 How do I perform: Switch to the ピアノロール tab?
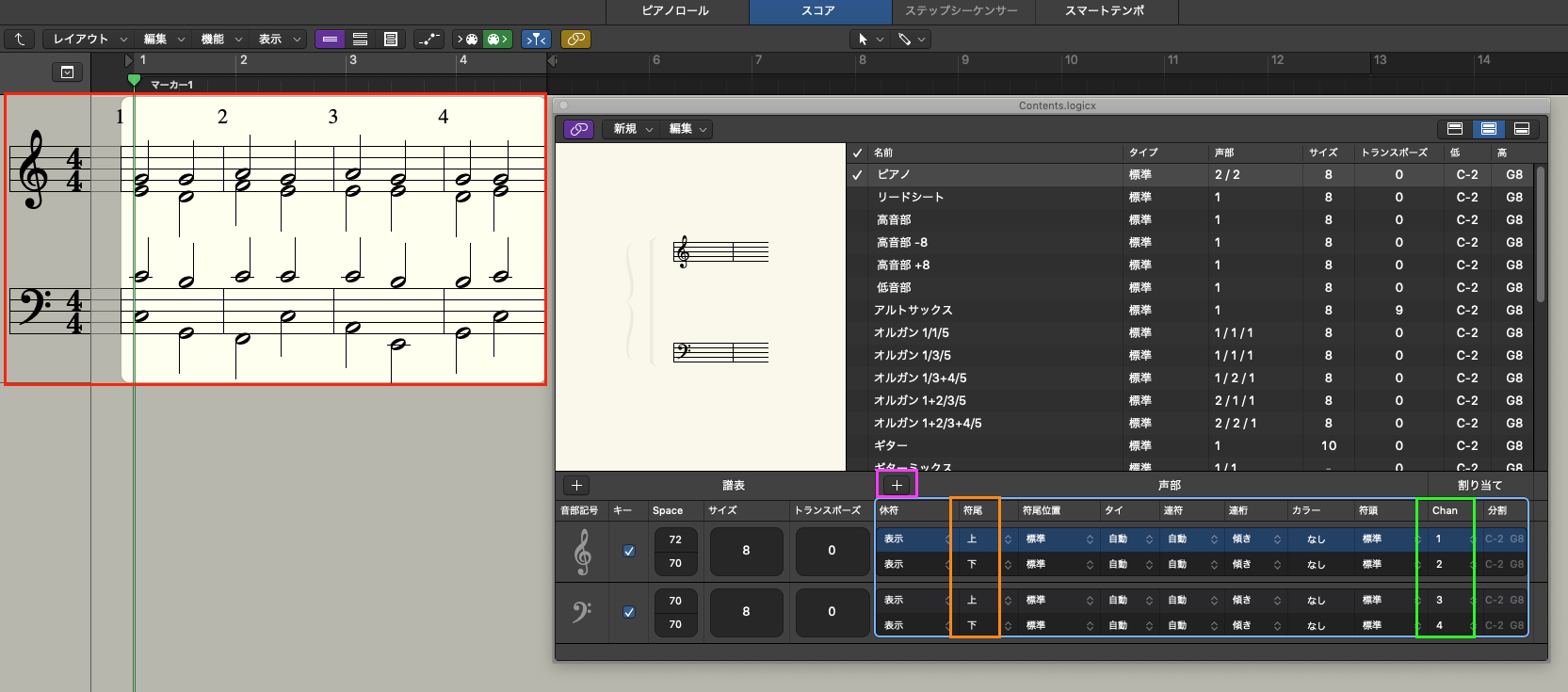pyautogui.click(x=675, y=10)
